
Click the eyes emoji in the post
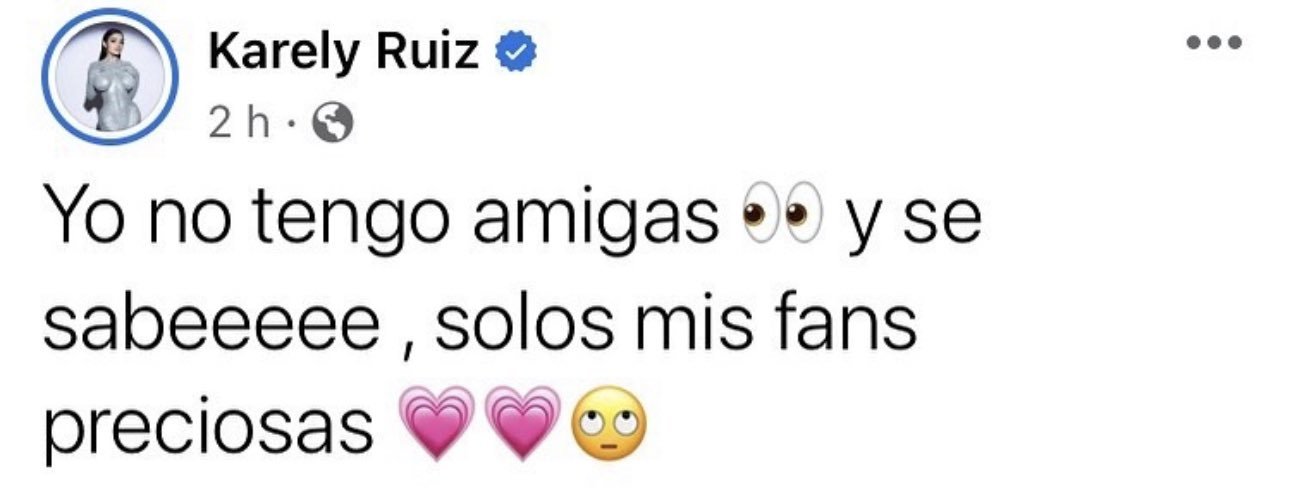click(x=778, y=219)
